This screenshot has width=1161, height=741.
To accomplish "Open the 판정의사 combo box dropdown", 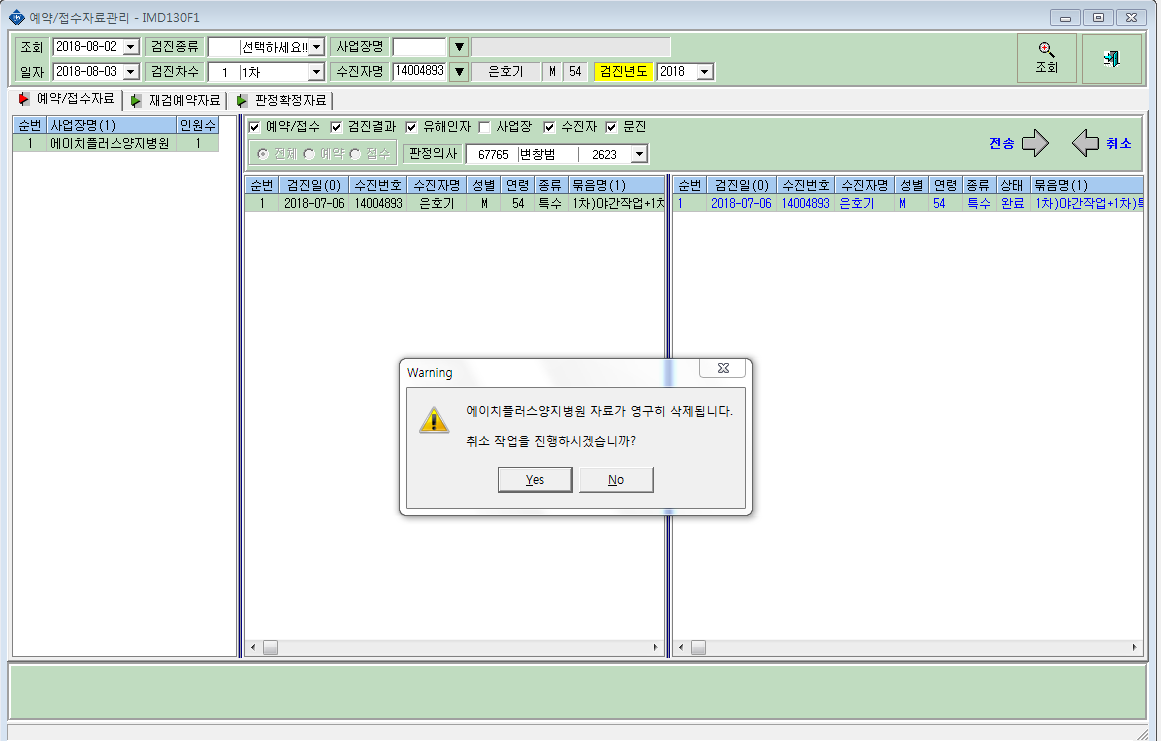I will [x=639, y=154].
